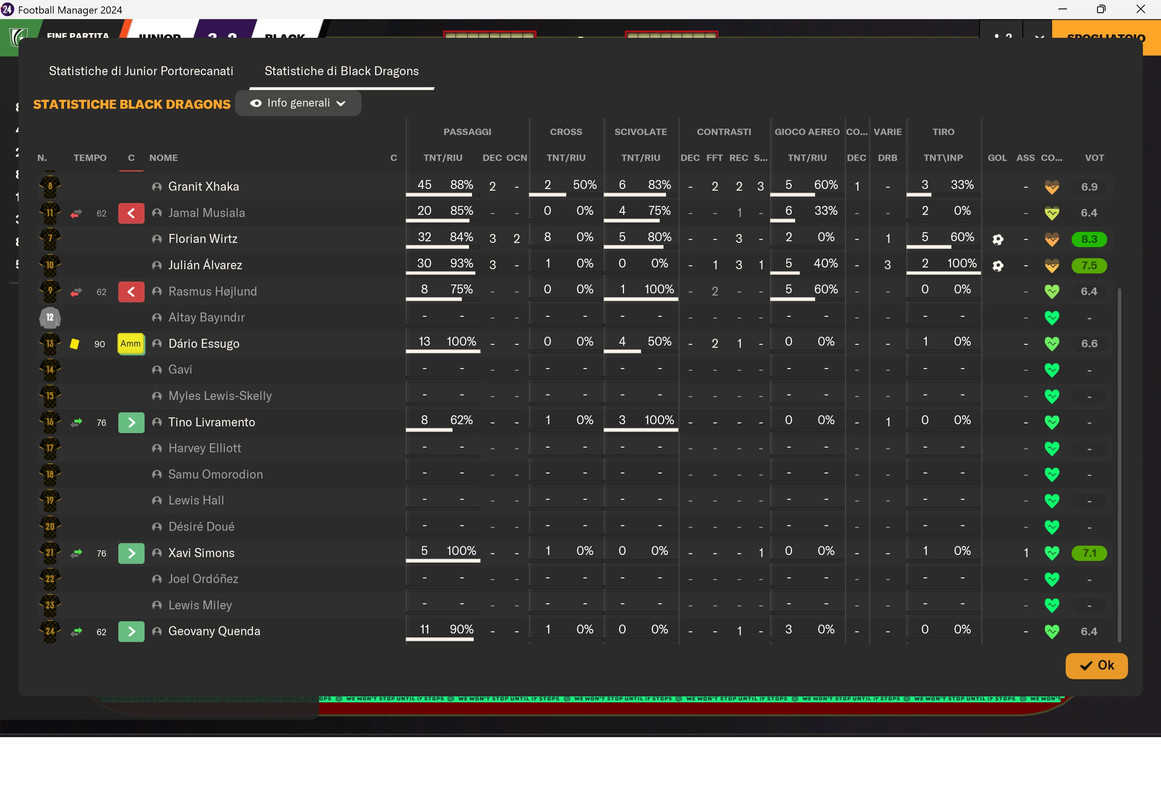Sort by TEMPO column header
The image size is (1161, 800).
point(90,158)
